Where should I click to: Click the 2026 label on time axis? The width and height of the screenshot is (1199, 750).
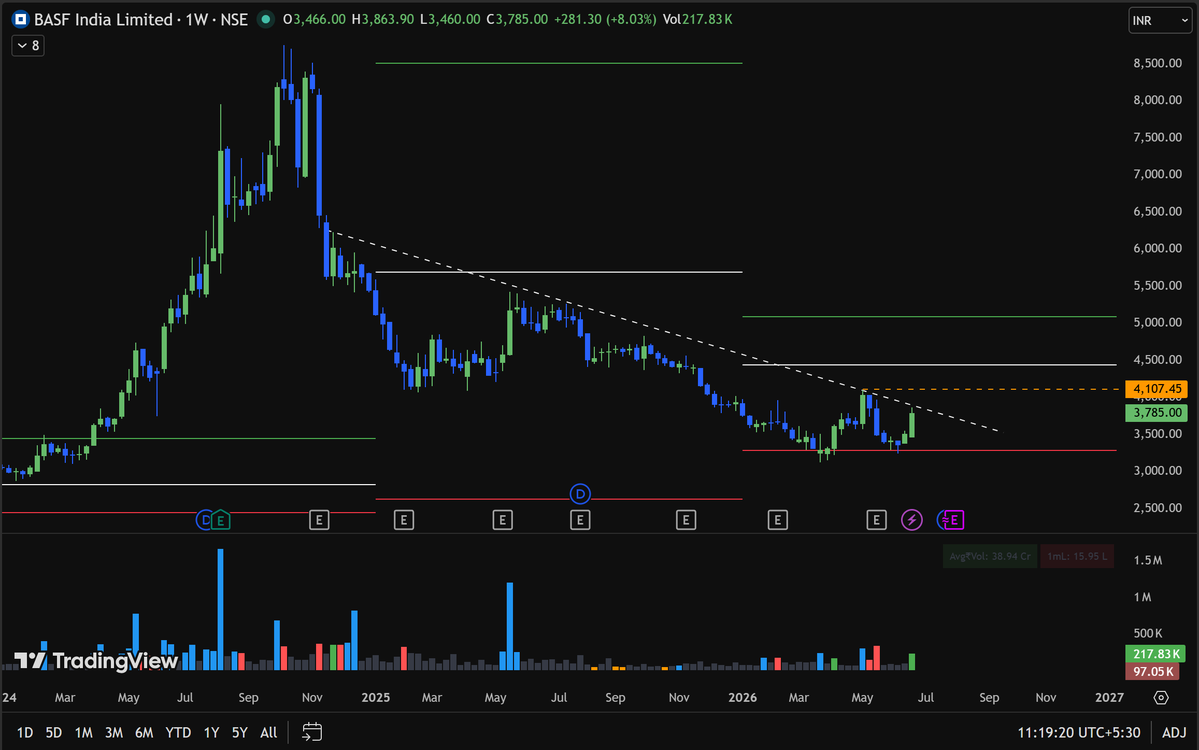742,697
